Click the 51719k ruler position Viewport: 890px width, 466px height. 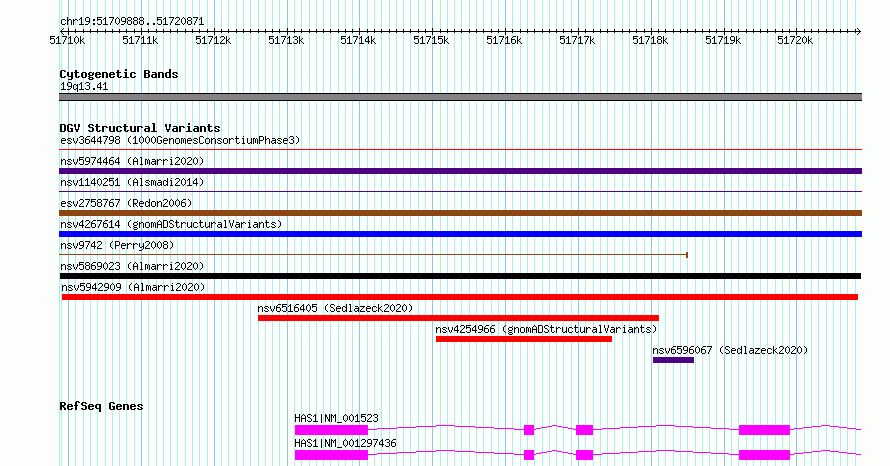point(723,40)
